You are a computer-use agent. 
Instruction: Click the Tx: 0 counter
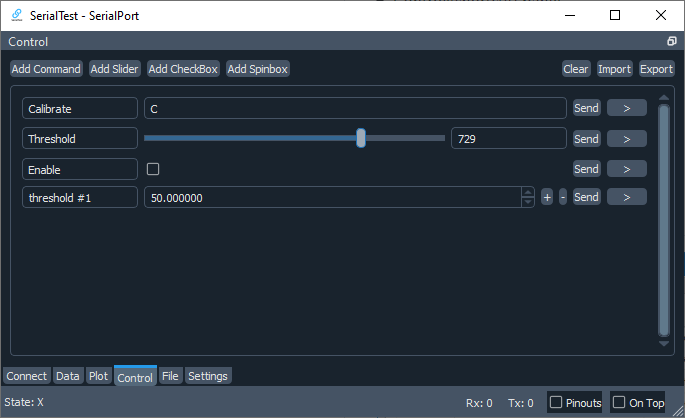point(520,403)
